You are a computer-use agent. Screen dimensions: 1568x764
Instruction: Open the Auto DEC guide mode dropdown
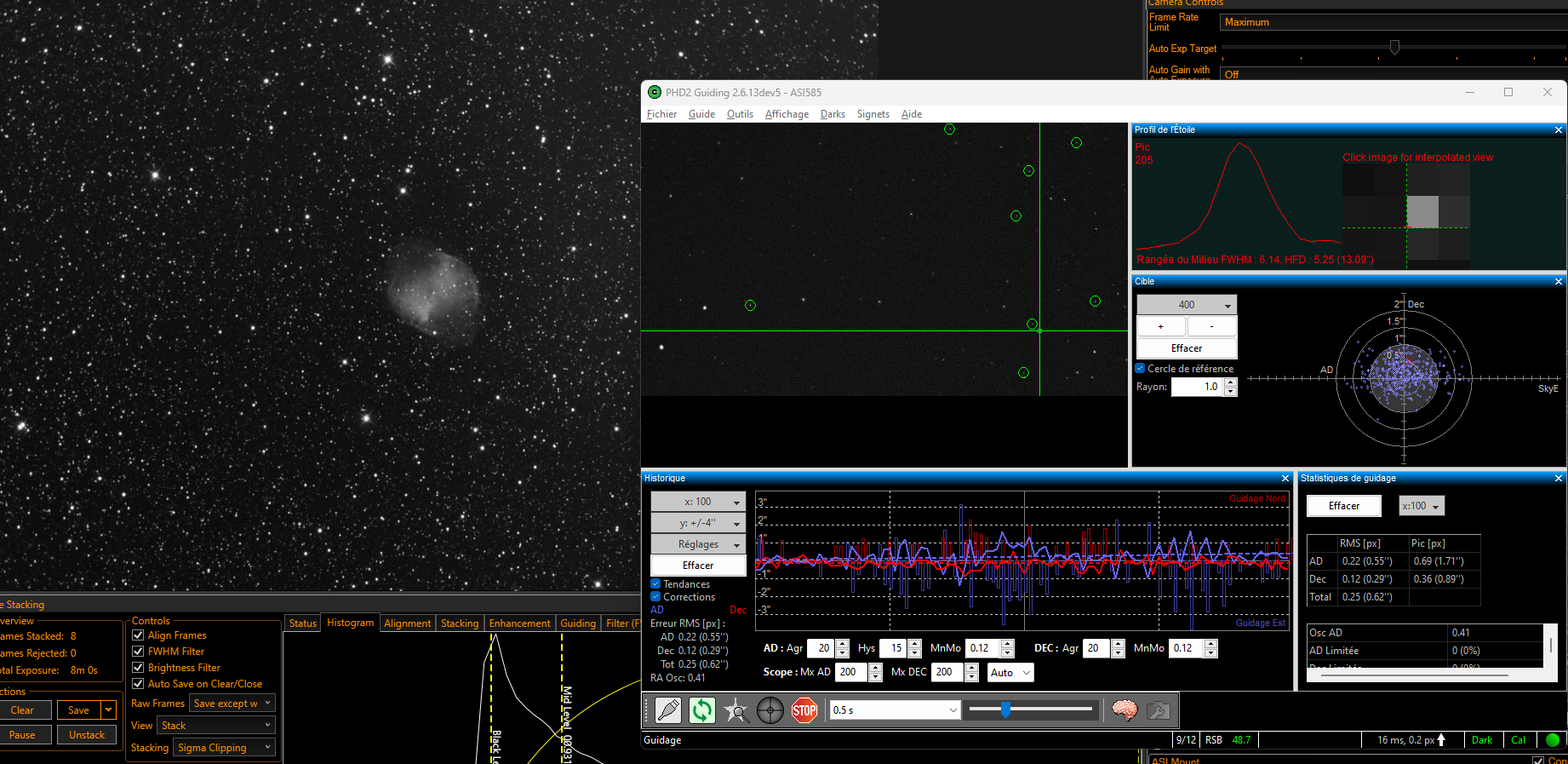point(1010,673)
